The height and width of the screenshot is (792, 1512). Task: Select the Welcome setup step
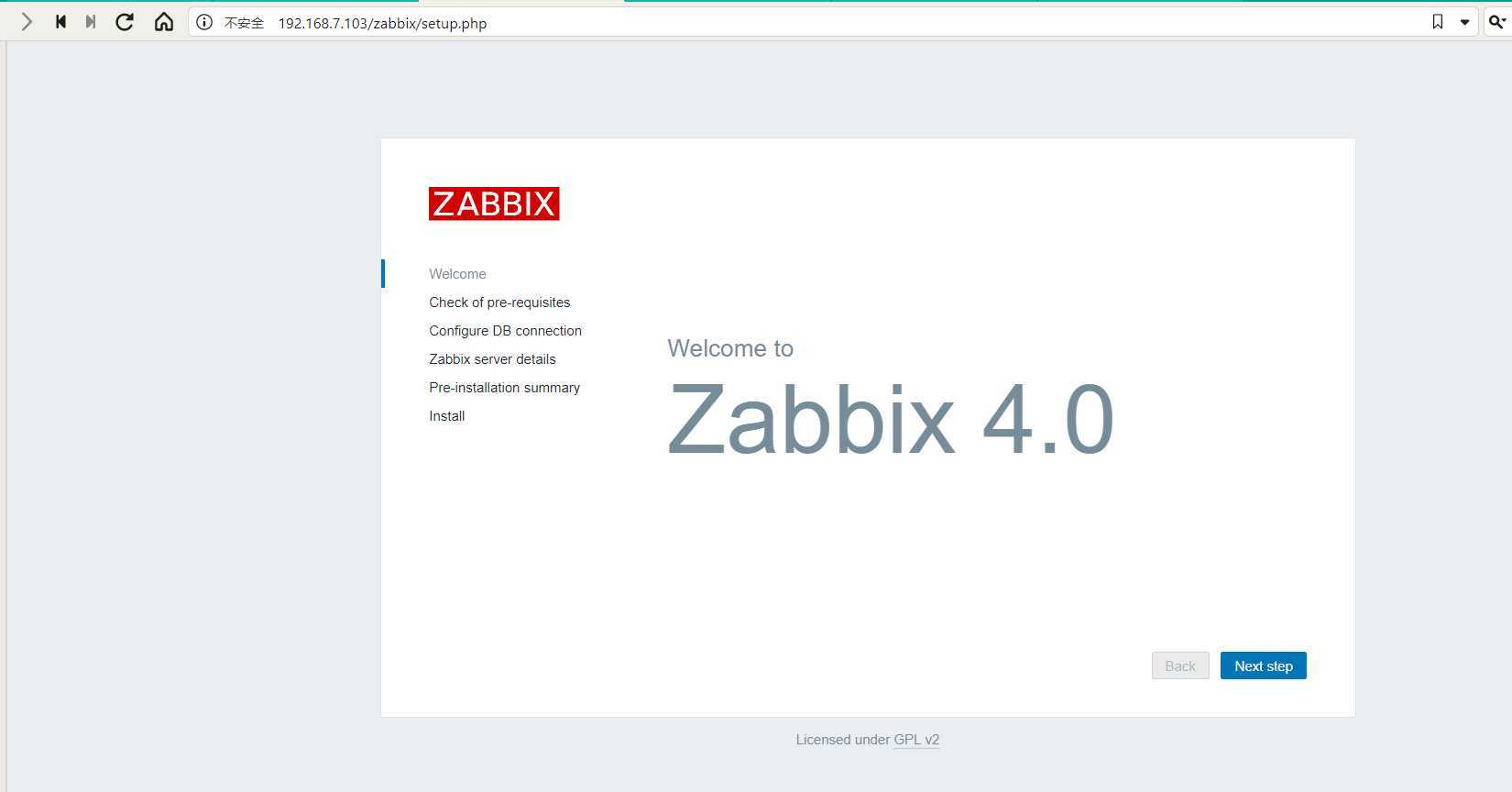pos(457,274)
